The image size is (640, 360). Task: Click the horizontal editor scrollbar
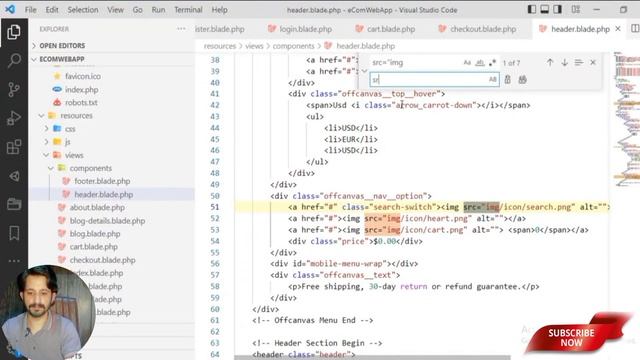pyautogui.click(x=372, y=358)
